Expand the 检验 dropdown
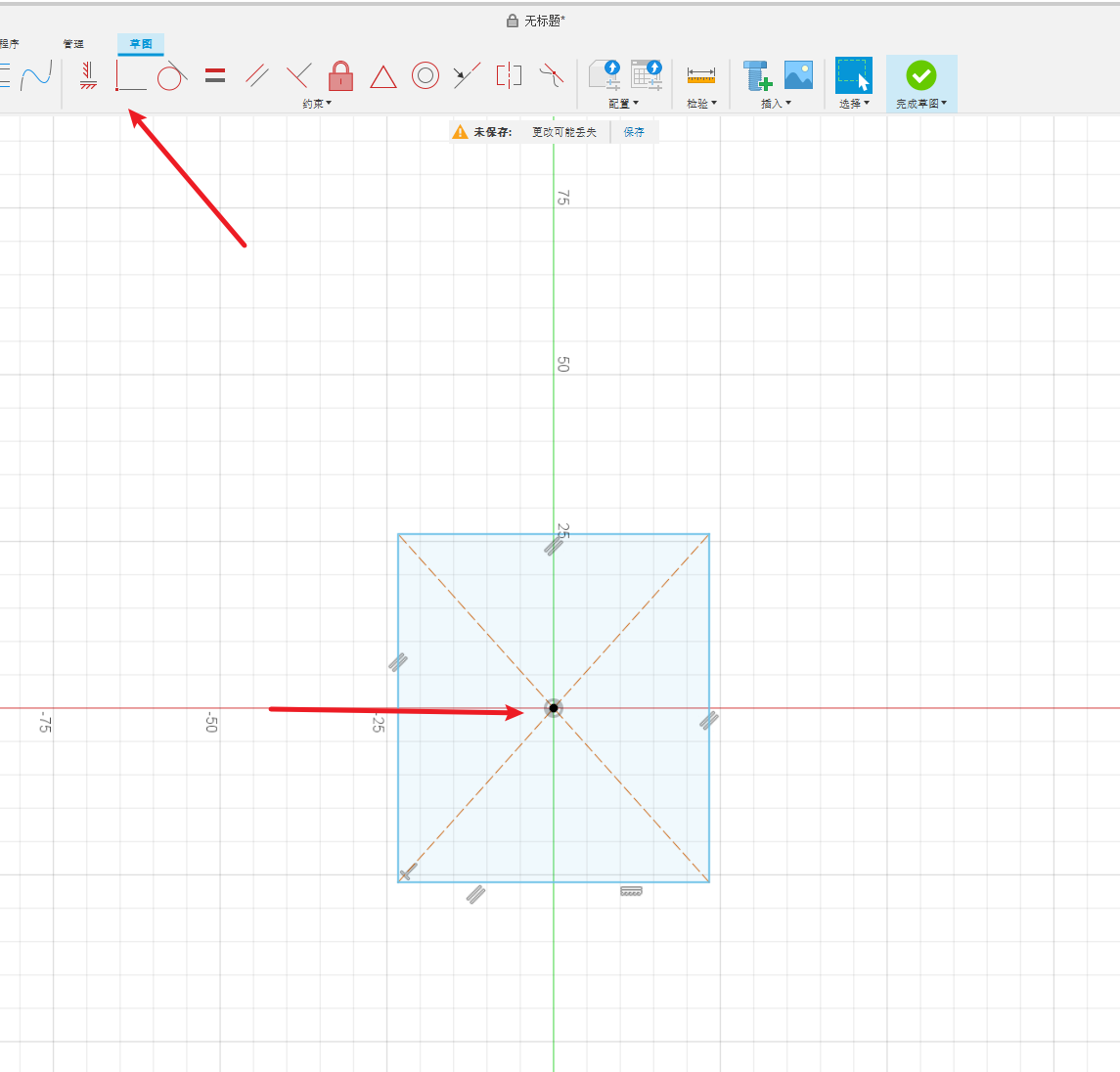The width and height of the screenshot is (1120, 1072). pos(701,104)
